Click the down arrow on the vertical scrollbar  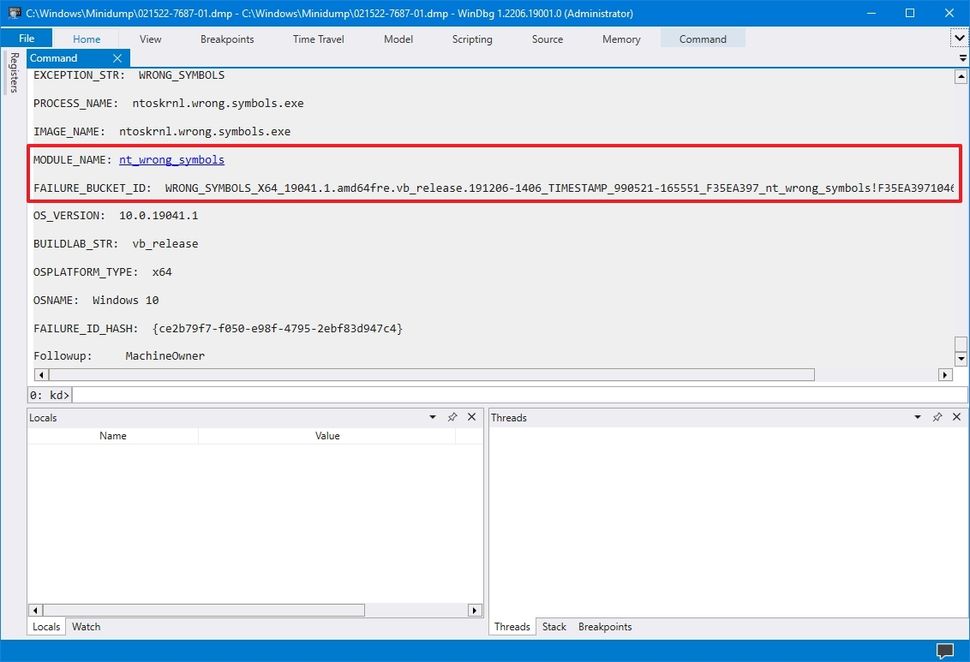(959, 356)
